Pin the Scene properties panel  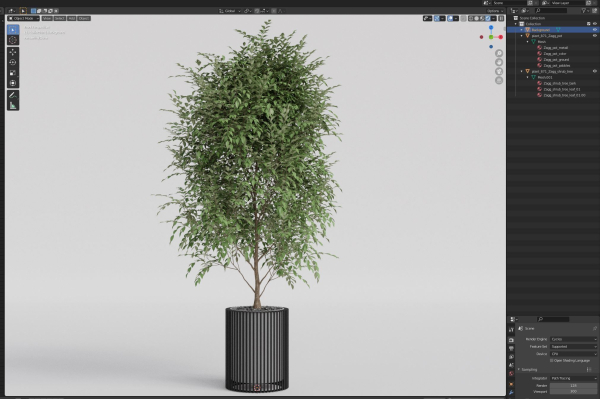pos(594,329)
